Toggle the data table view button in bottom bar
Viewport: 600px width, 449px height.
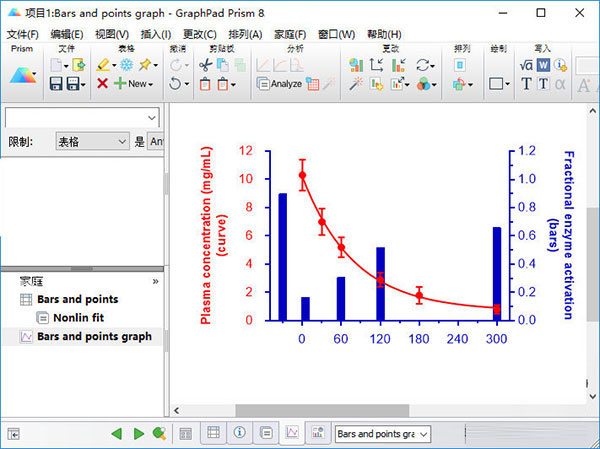tap(212, 434)
